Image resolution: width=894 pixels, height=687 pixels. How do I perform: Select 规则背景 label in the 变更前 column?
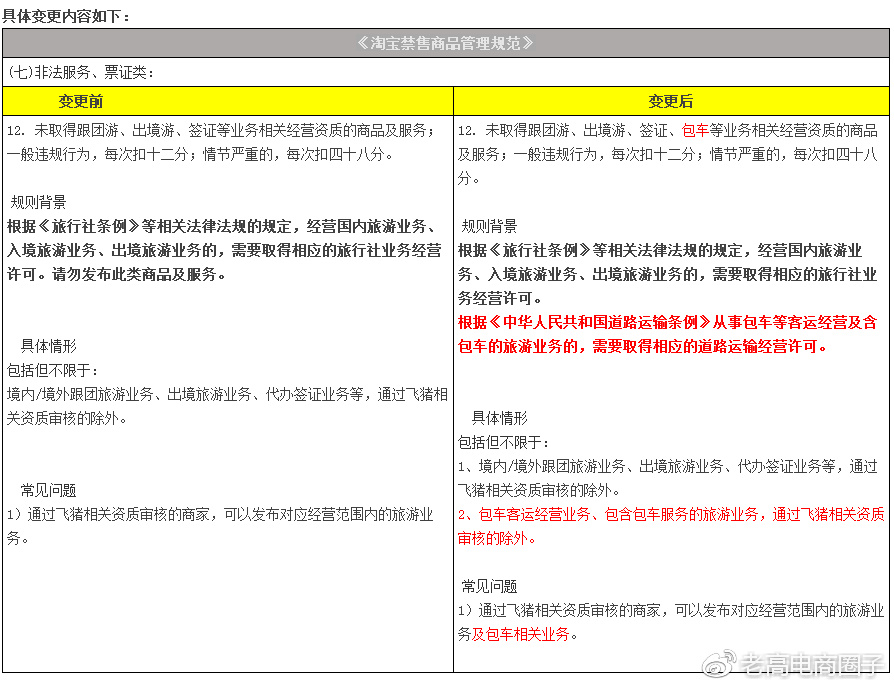[x=38, y=202]
